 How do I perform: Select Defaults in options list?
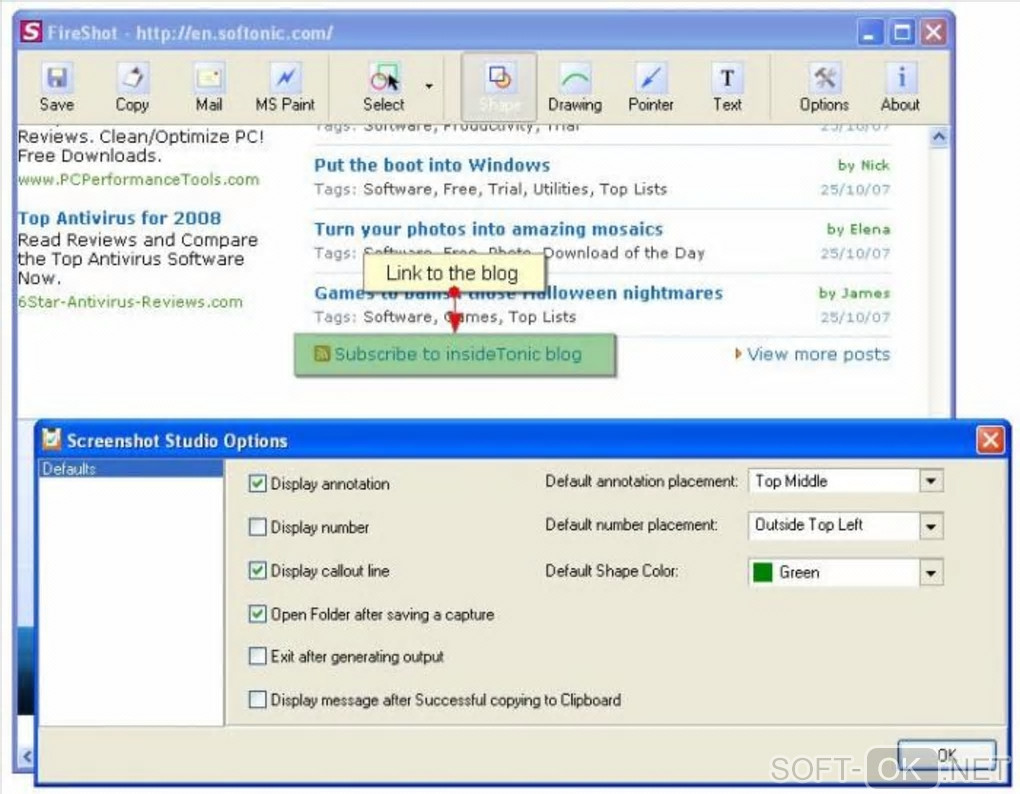coord(131,469)
